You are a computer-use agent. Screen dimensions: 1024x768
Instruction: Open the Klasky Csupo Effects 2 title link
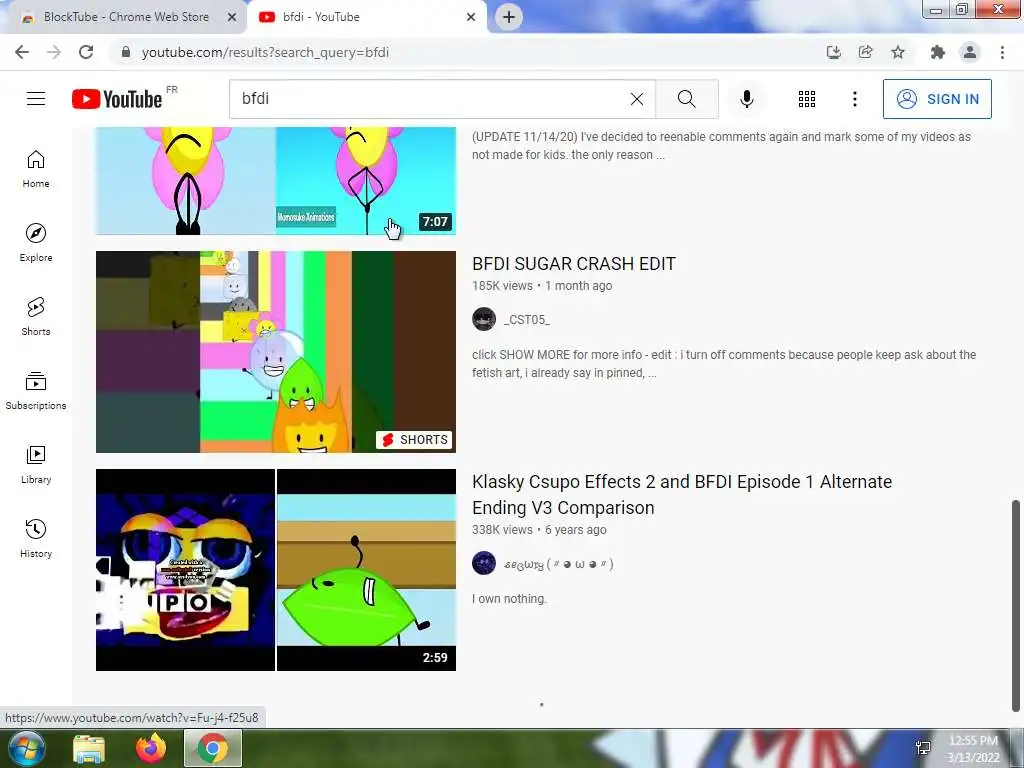pos(682,494)
